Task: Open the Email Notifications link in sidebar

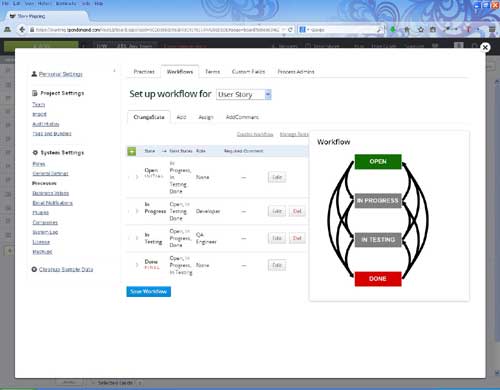Action: 52,203
